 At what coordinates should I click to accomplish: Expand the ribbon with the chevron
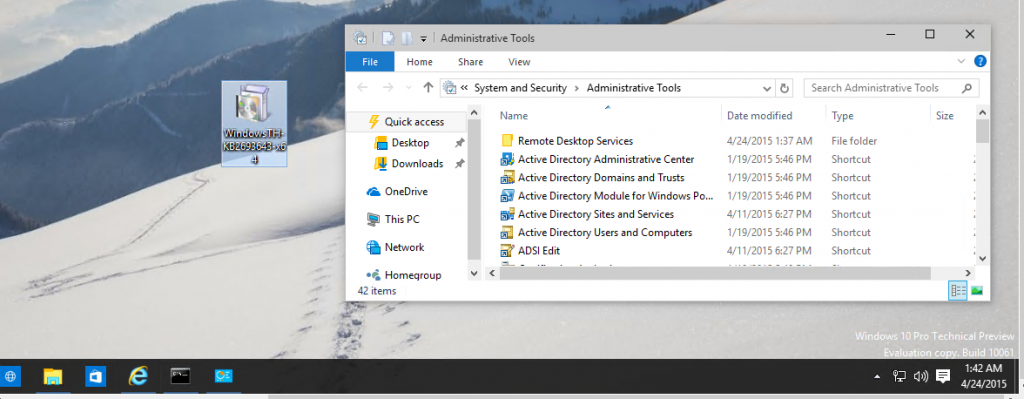point(961,61)
